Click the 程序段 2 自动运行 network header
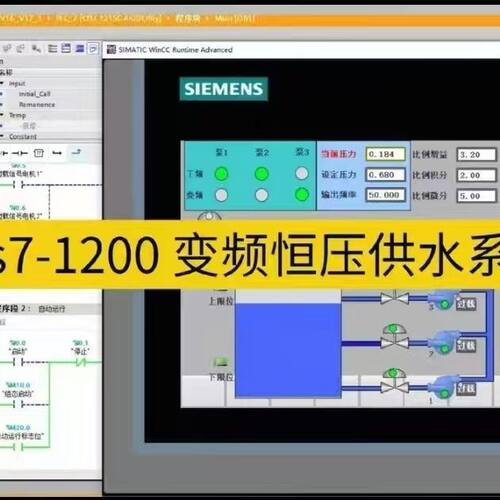Screen dimensions: 500x500 coord(51,309)
